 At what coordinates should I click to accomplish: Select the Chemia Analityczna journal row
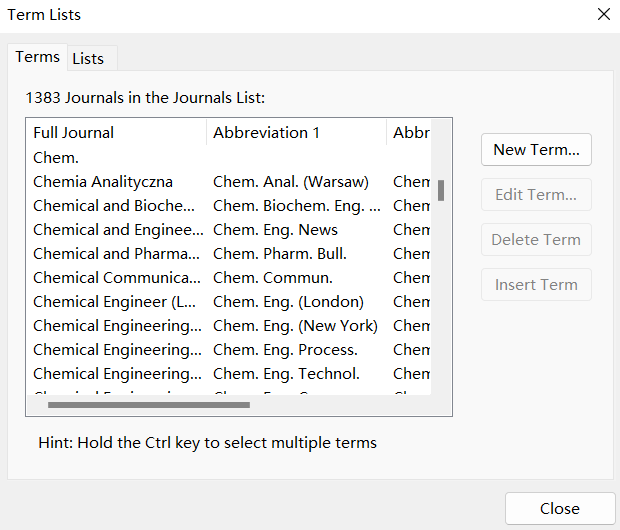tap(229, 182)
